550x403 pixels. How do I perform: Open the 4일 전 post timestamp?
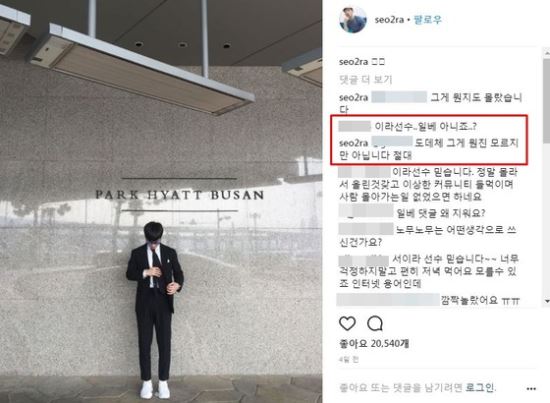coord(349,360)
